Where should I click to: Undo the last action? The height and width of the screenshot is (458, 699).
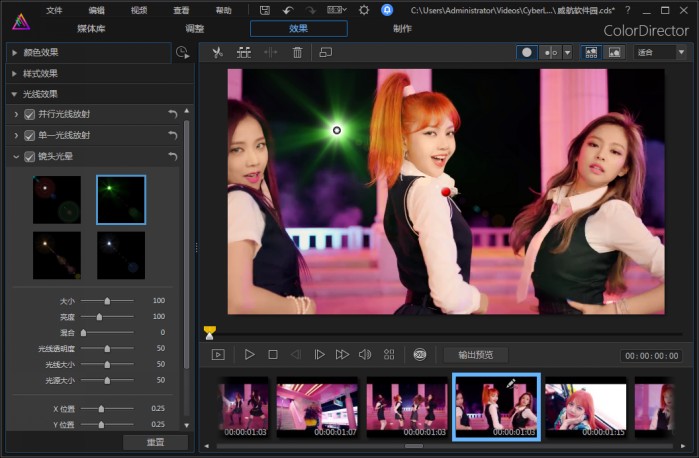(x=288, y=10)
